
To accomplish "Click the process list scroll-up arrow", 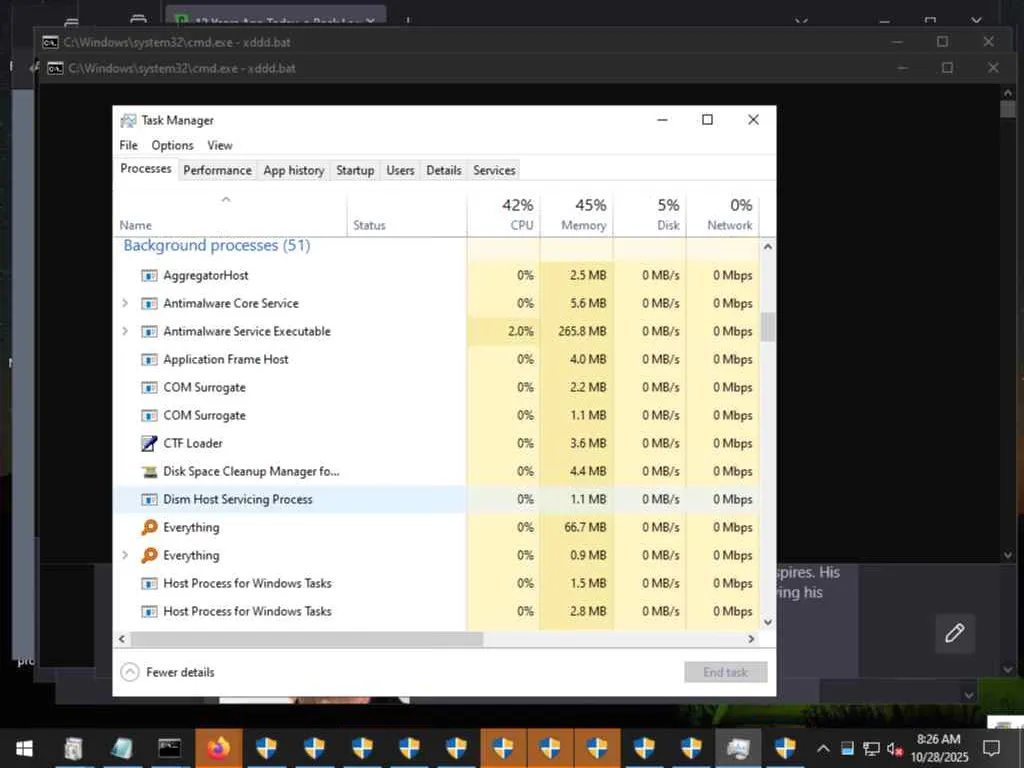I will (x=768, y=247).
